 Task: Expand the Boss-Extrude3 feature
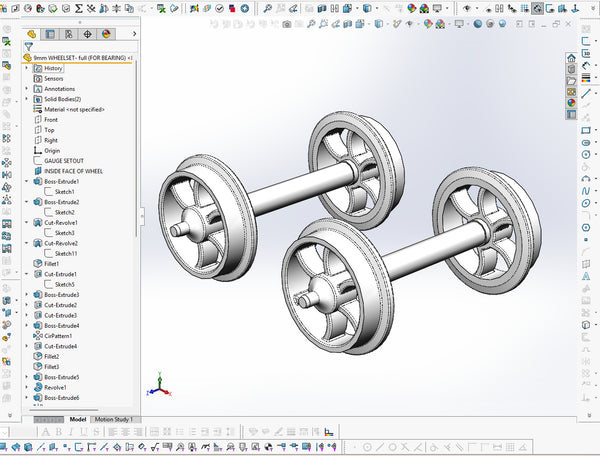(26, 295)
